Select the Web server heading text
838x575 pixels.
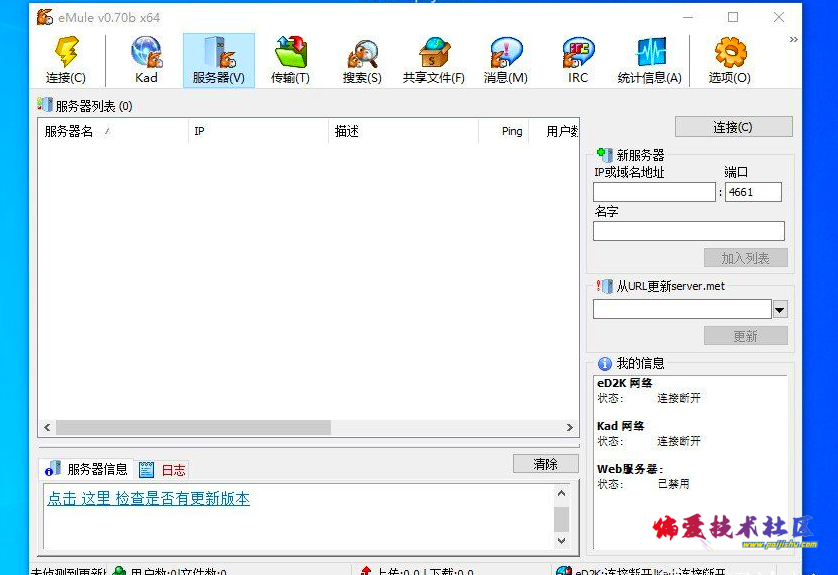tap(630, 469)
